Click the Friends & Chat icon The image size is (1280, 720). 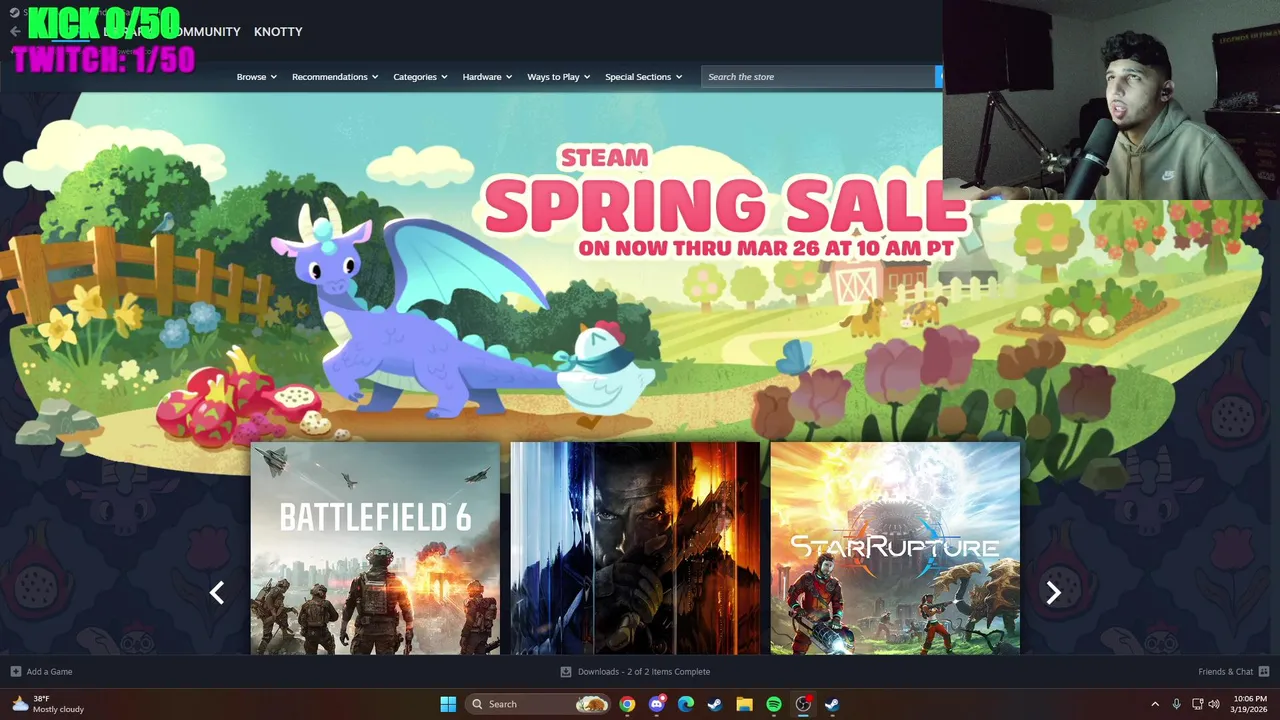point(1264,672)
